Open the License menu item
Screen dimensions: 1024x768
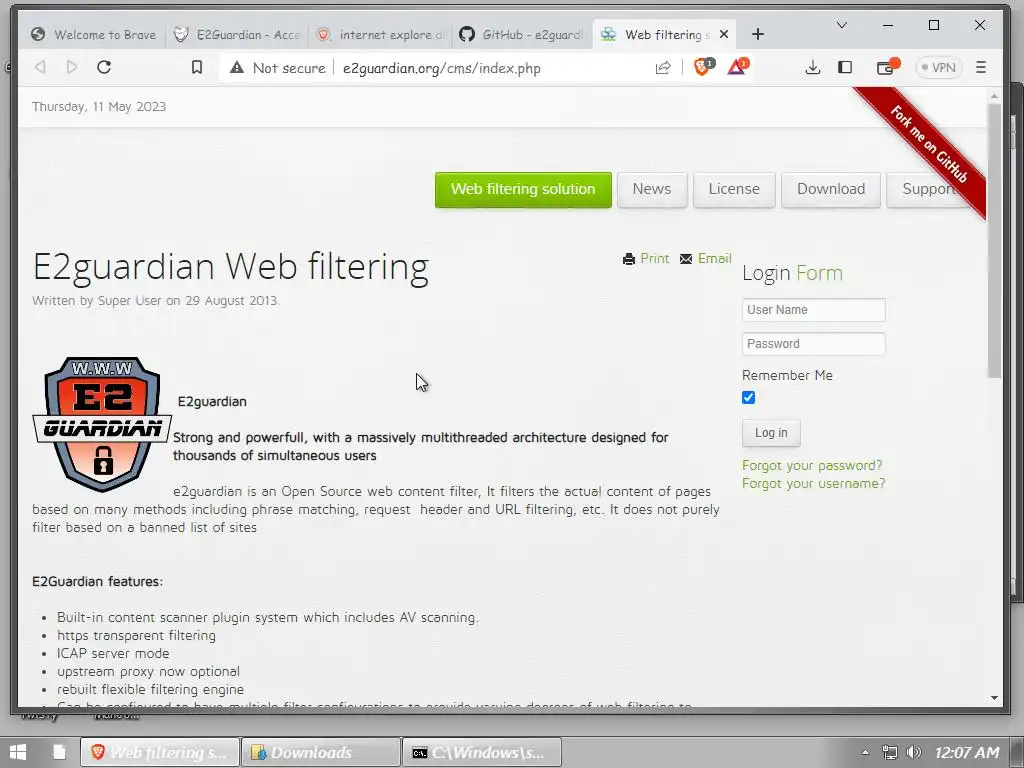734,189
